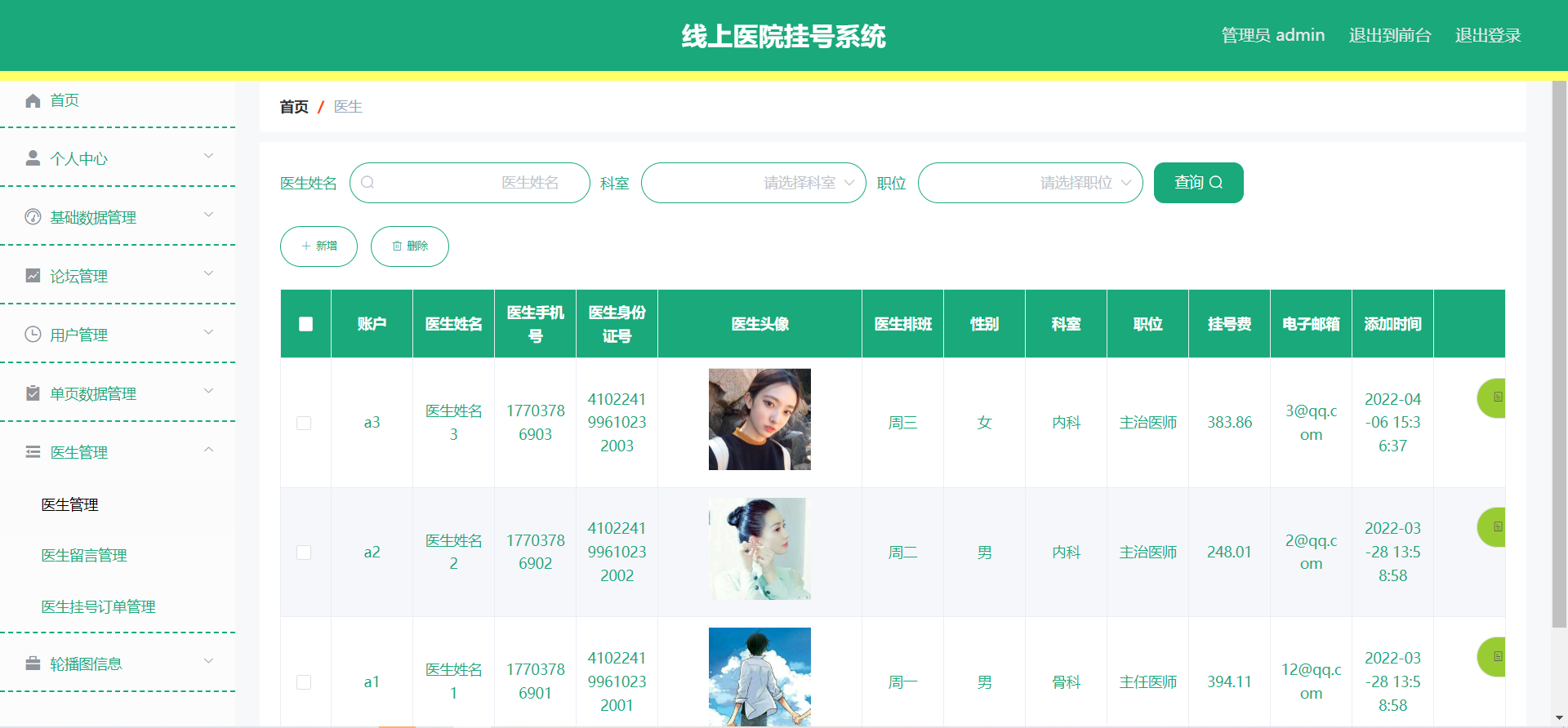
Task: Click the 医生姓名3 name cell
Action: click(x=453, y=423)
